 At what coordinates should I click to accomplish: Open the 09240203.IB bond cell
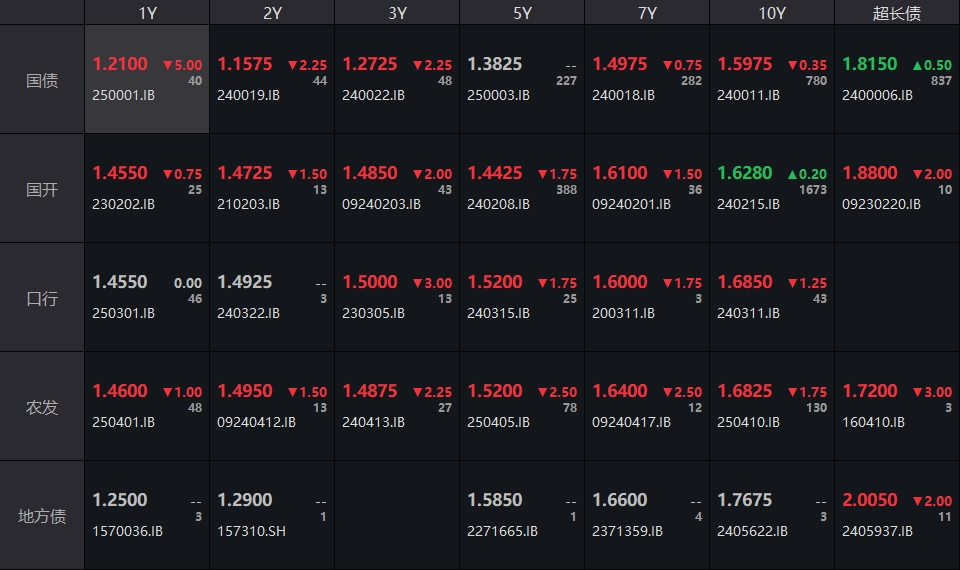[397, 188]
